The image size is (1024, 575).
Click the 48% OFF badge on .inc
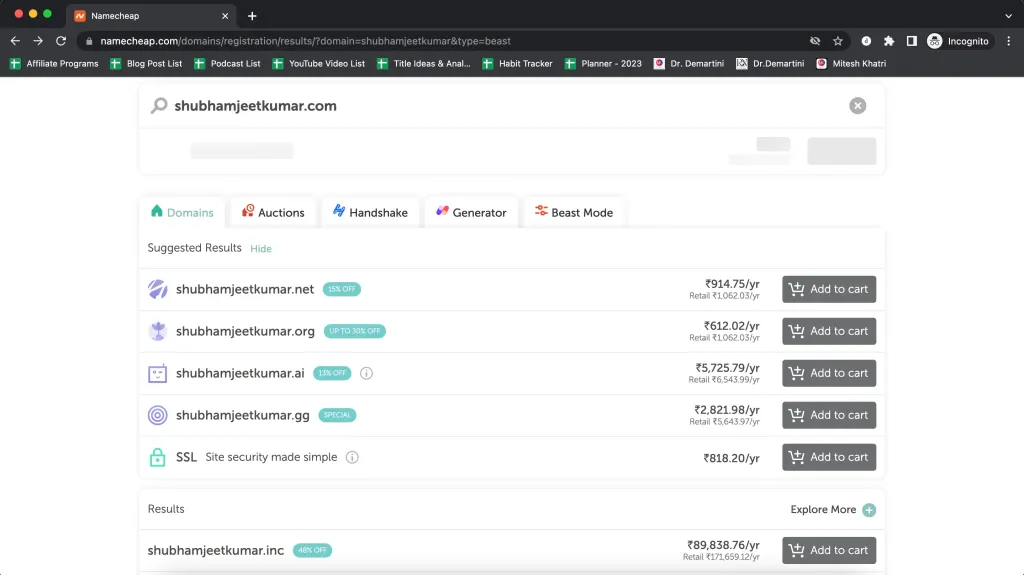tap(312, 550)
